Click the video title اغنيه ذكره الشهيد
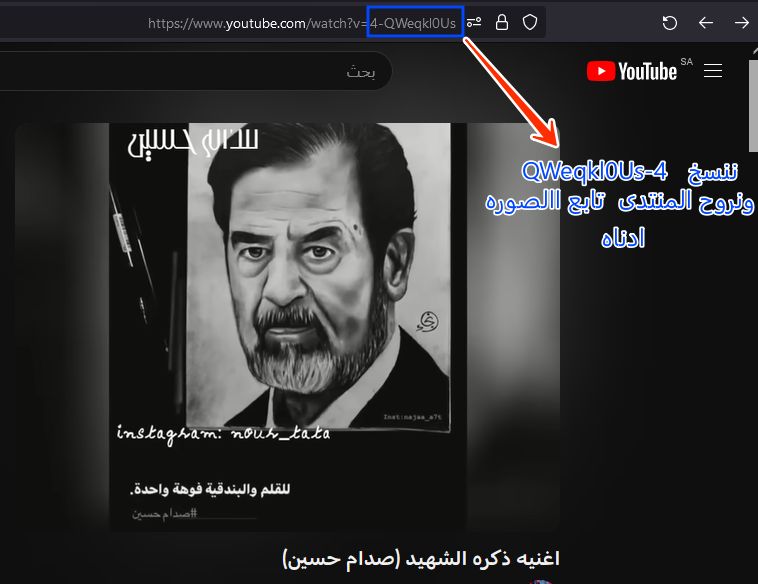 point(421,559)
